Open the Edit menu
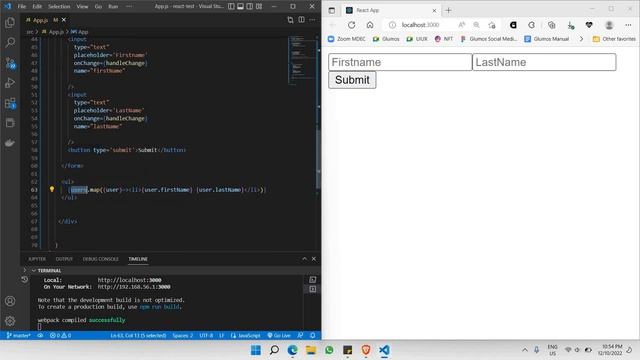 tap(37, 7)
